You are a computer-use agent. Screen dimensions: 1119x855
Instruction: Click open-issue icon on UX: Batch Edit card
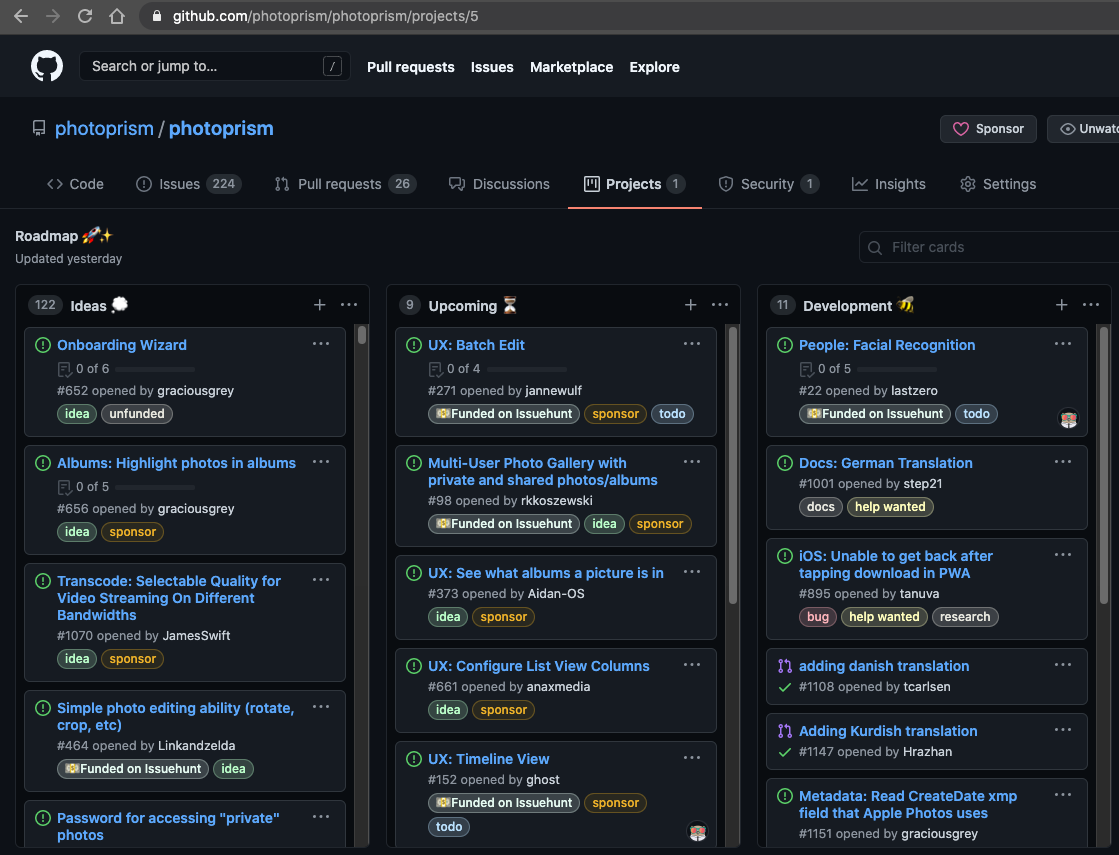[x=414, y=345]
